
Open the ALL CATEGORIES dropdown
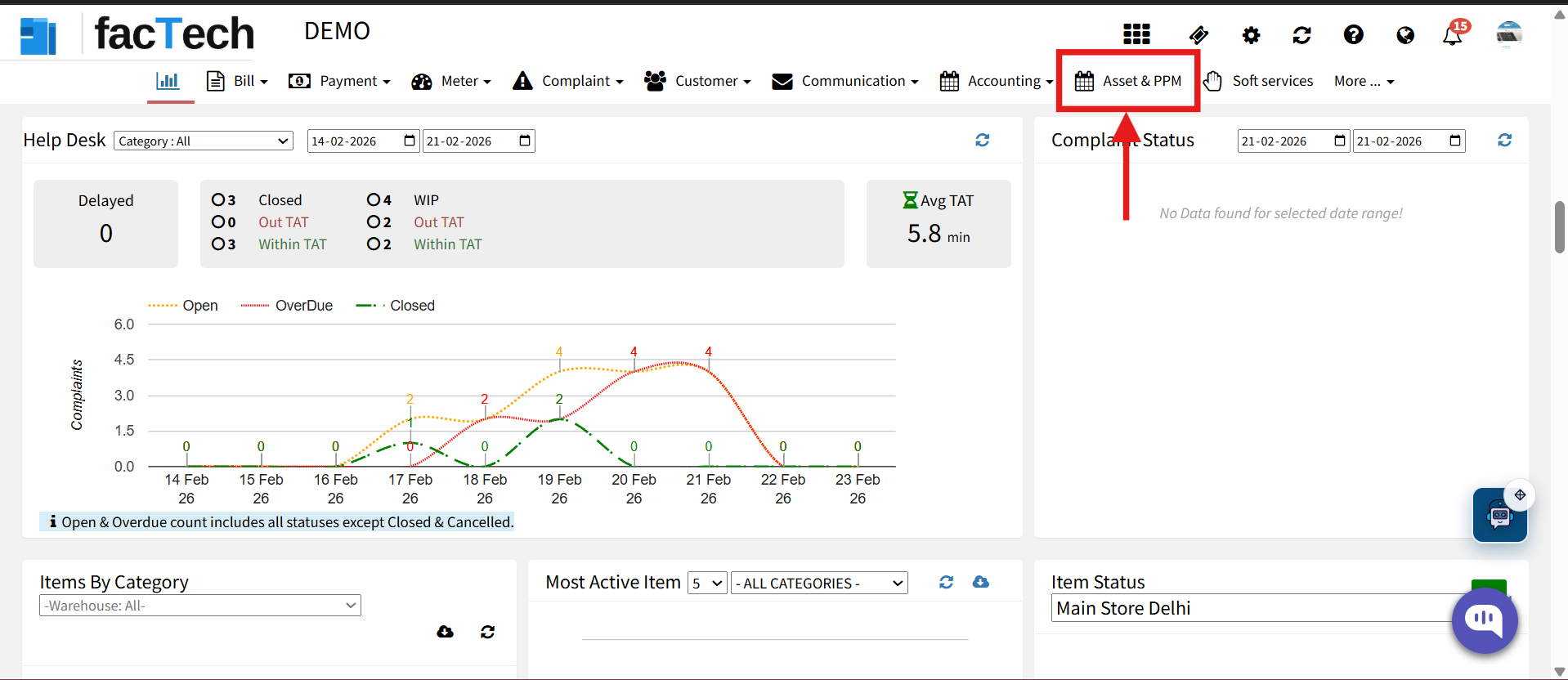tap(818, 583)
